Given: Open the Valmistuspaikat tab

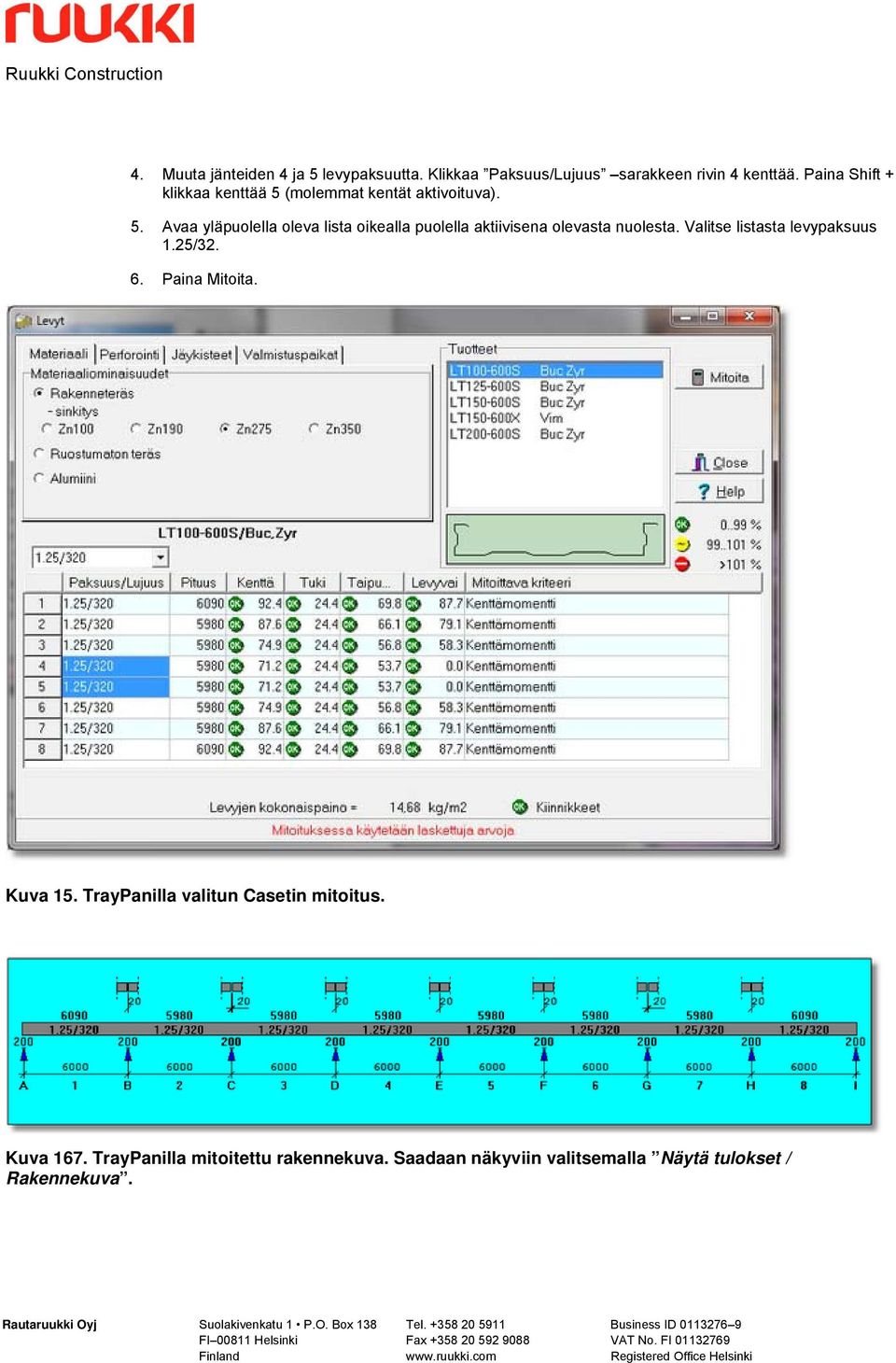Looking at the screenshot, I should (291, 355).
